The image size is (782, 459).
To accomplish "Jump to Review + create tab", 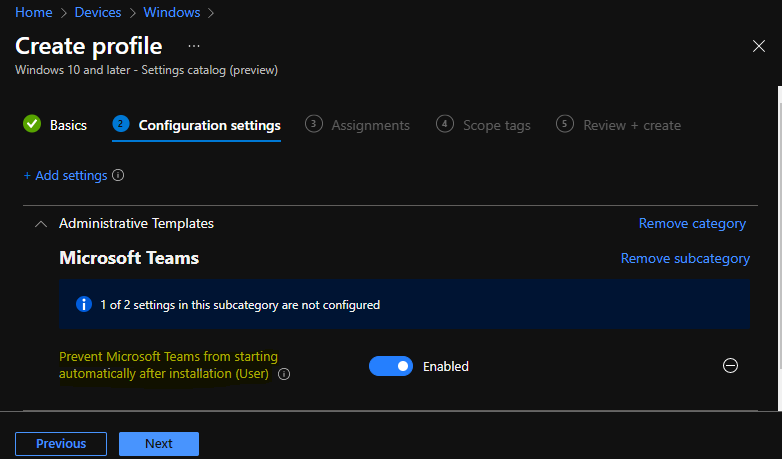I will coord(618,125).
